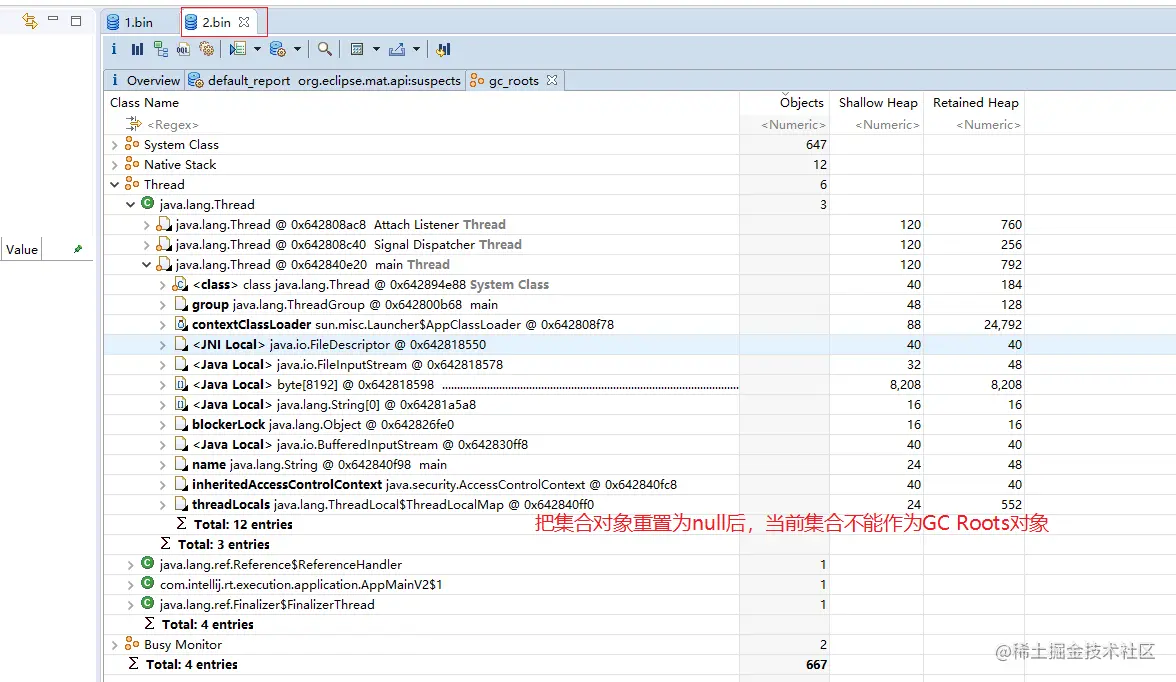The height and width of the screenshot is (682, 1176).
Task: Click the Open Query Browser icon
Action: [x=278, y=49]
